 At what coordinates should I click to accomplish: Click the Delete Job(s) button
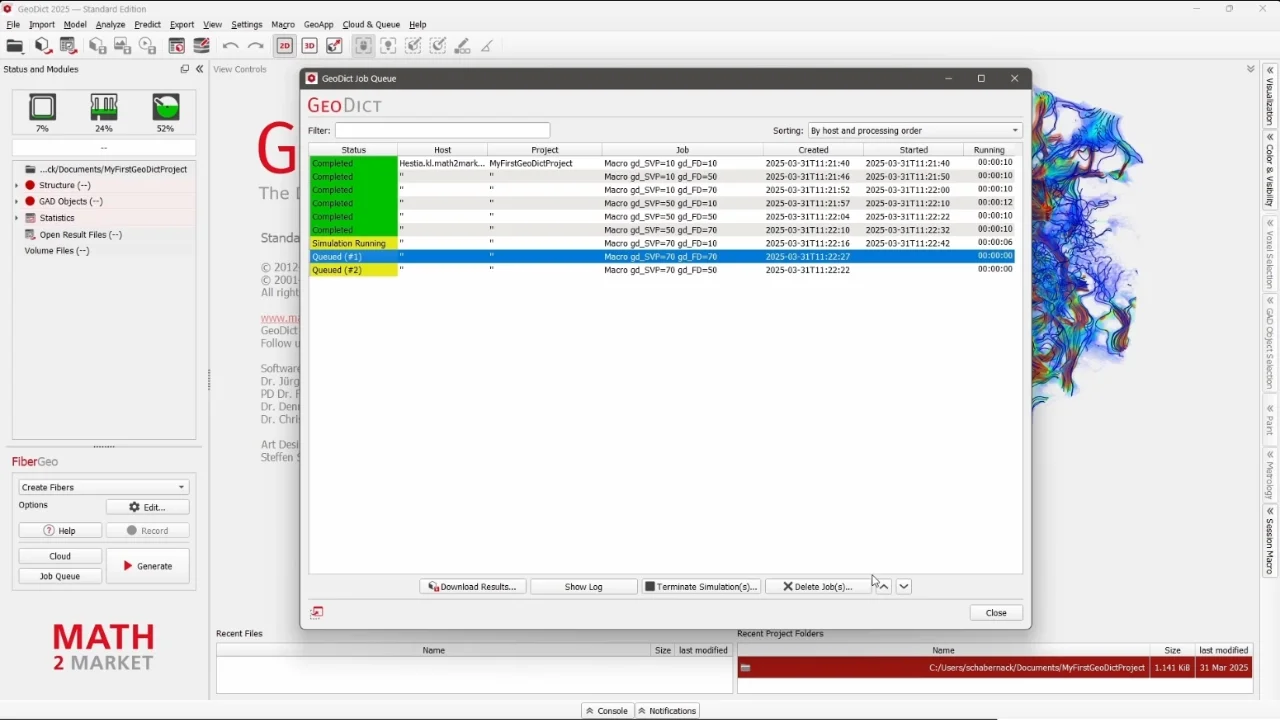tap(817, 587)
